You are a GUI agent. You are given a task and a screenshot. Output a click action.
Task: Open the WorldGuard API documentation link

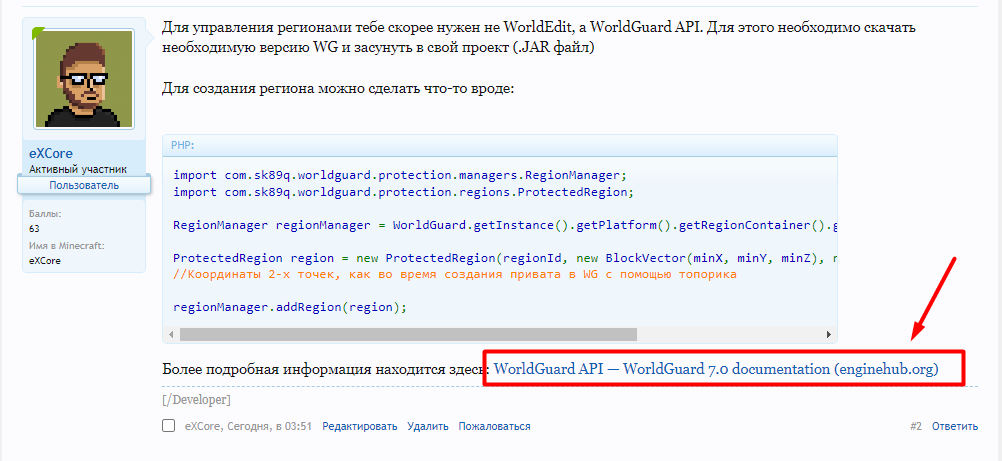pos(716,369)
